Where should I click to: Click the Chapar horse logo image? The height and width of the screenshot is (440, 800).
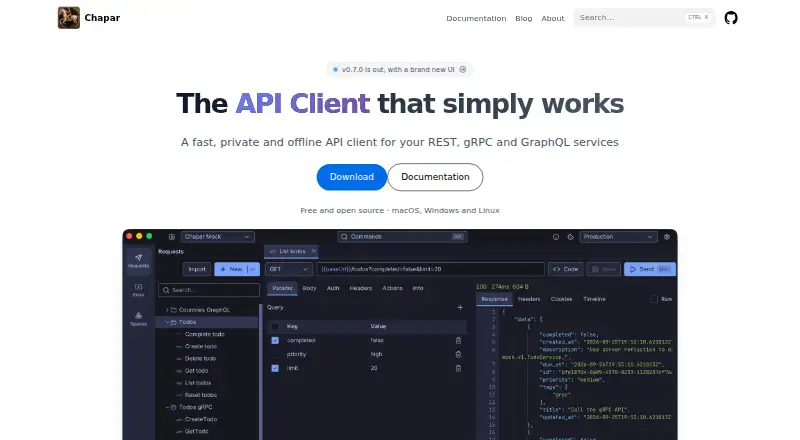69,18
